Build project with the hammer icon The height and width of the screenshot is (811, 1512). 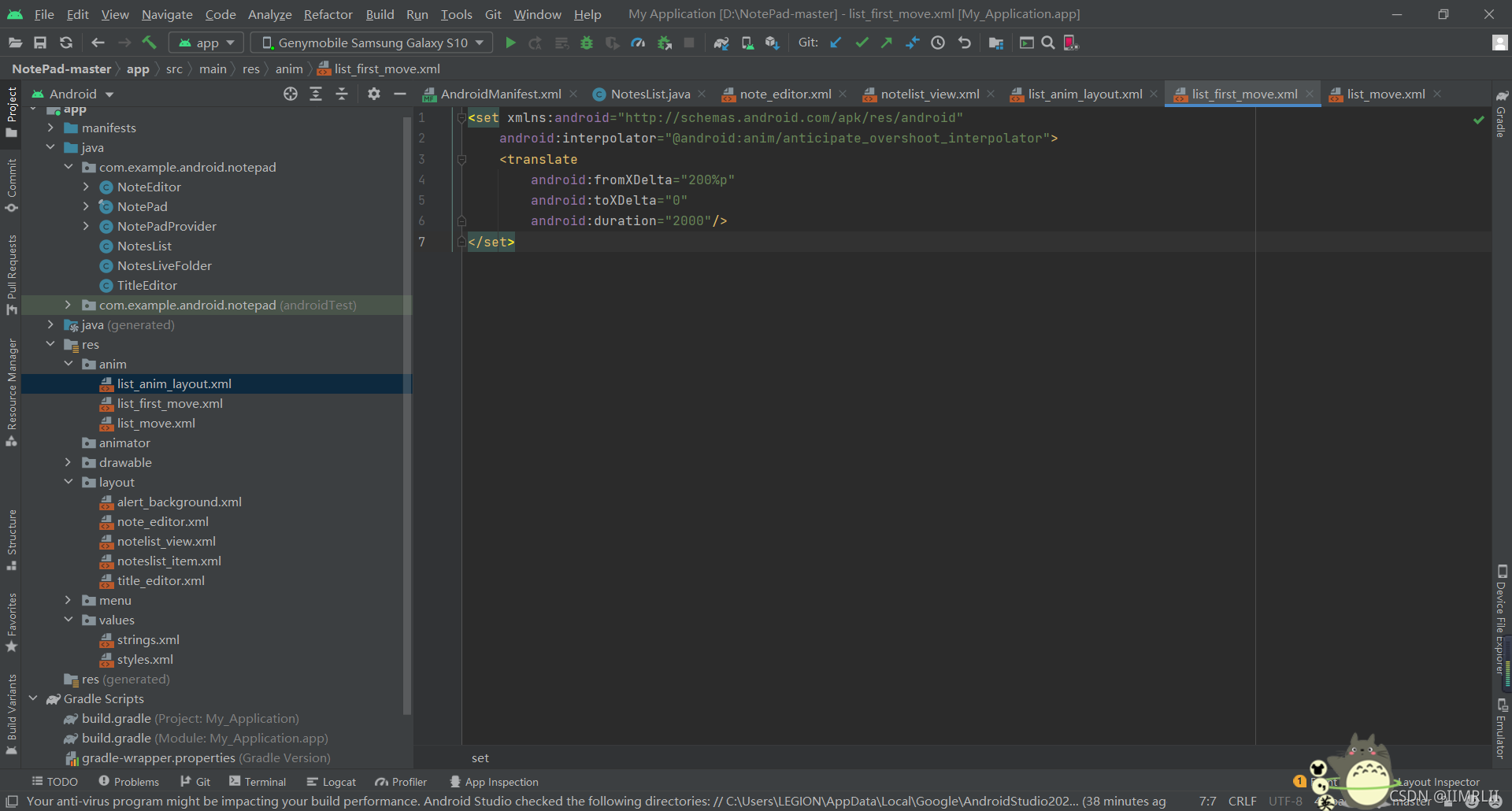[x=150, y=43]
